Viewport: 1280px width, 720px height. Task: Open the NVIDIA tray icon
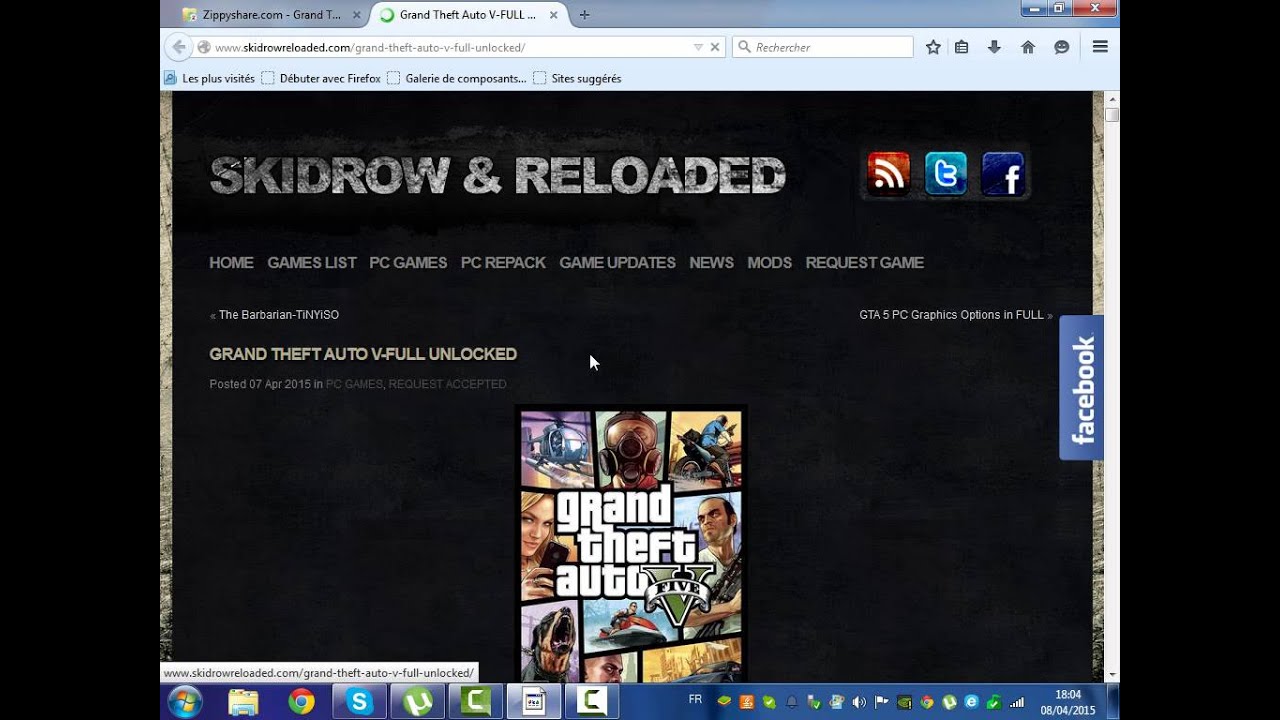coord(904,702)
